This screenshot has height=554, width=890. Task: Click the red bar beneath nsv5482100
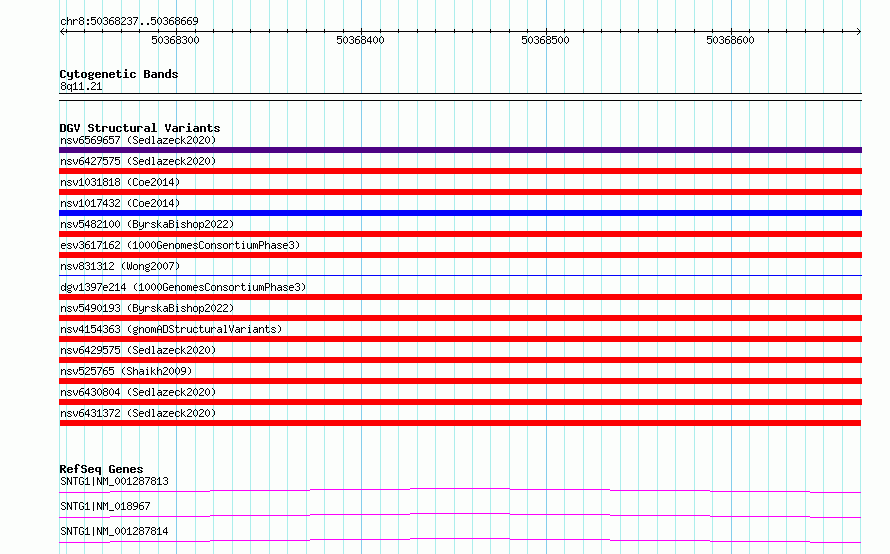[x=460, y=234]
